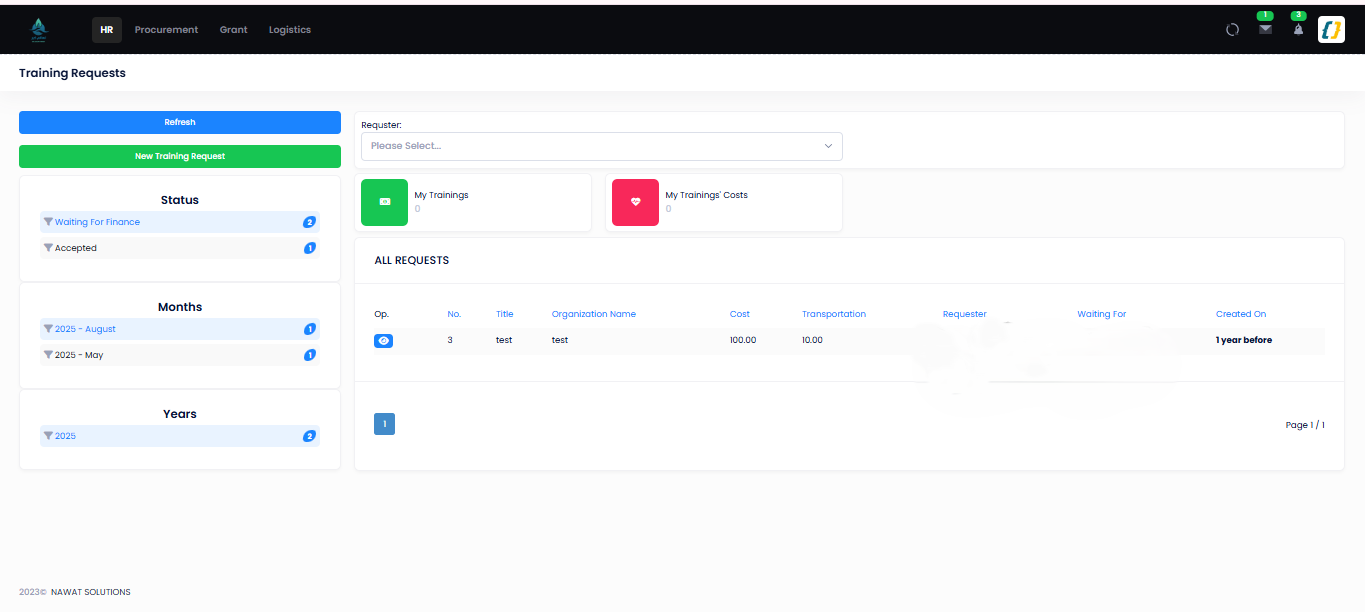
Task: Open the Logistics menu
Action: [x=290, y=30]
